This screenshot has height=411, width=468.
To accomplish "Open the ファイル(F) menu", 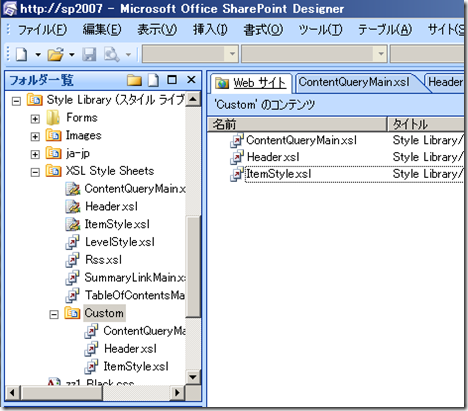I will 42,30.
